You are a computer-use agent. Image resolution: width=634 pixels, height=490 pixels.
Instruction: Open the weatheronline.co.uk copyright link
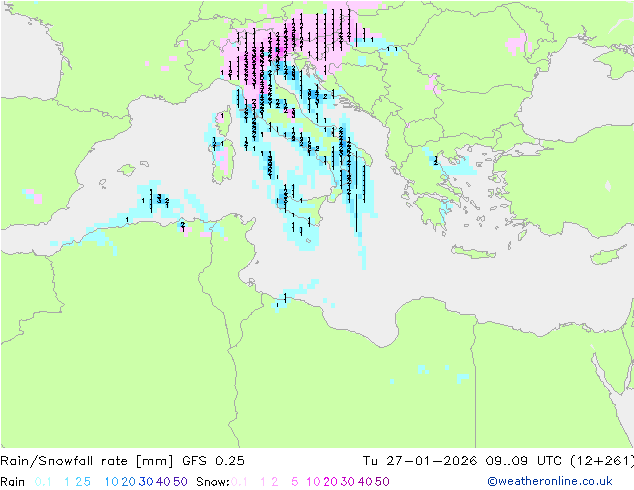point(550,481)
